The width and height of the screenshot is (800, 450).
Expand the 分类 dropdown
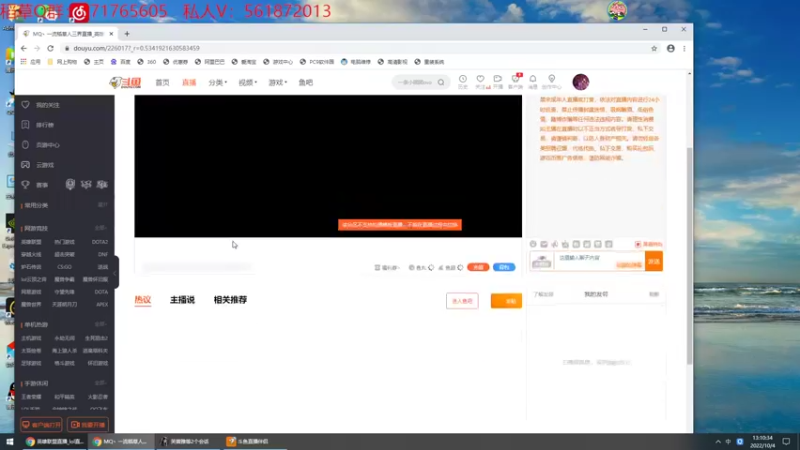click(217, 82)
